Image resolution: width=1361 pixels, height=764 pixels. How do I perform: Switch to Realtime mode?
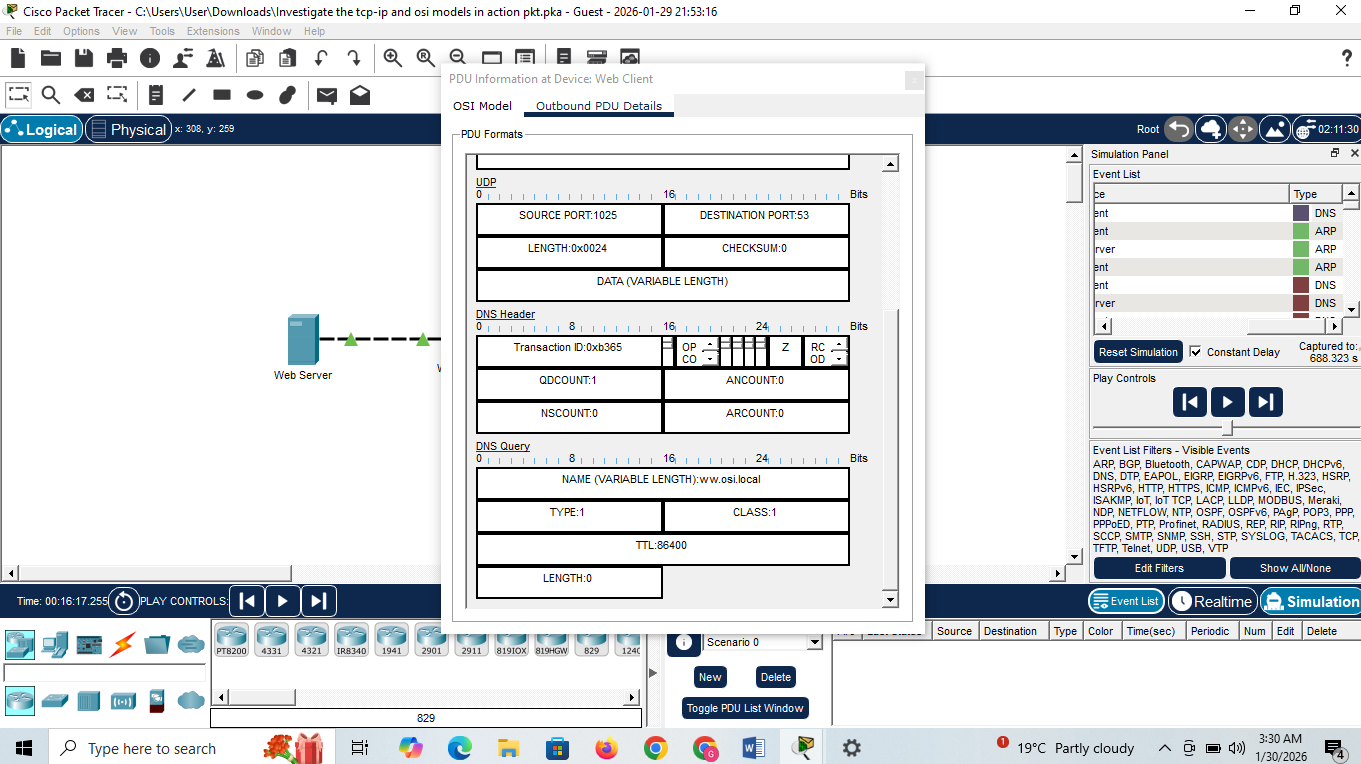point(1212,601)
